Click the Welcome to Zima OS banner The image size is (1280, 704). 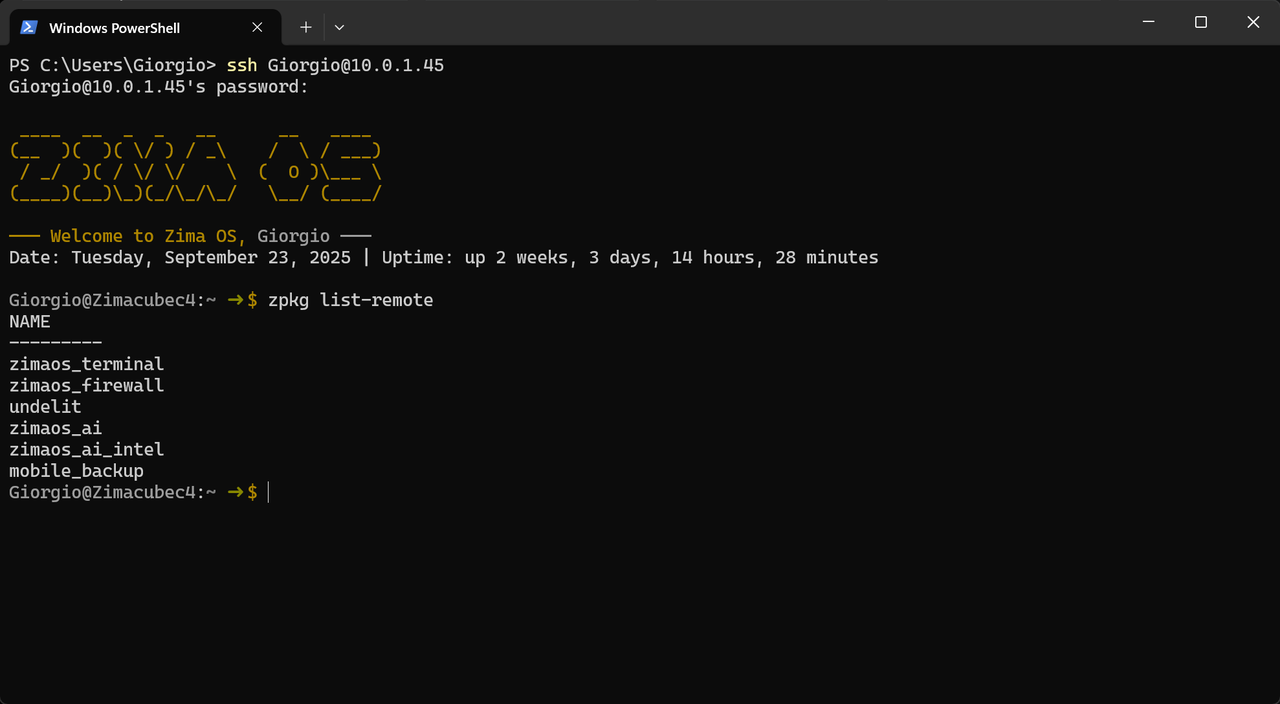[190, 236]
